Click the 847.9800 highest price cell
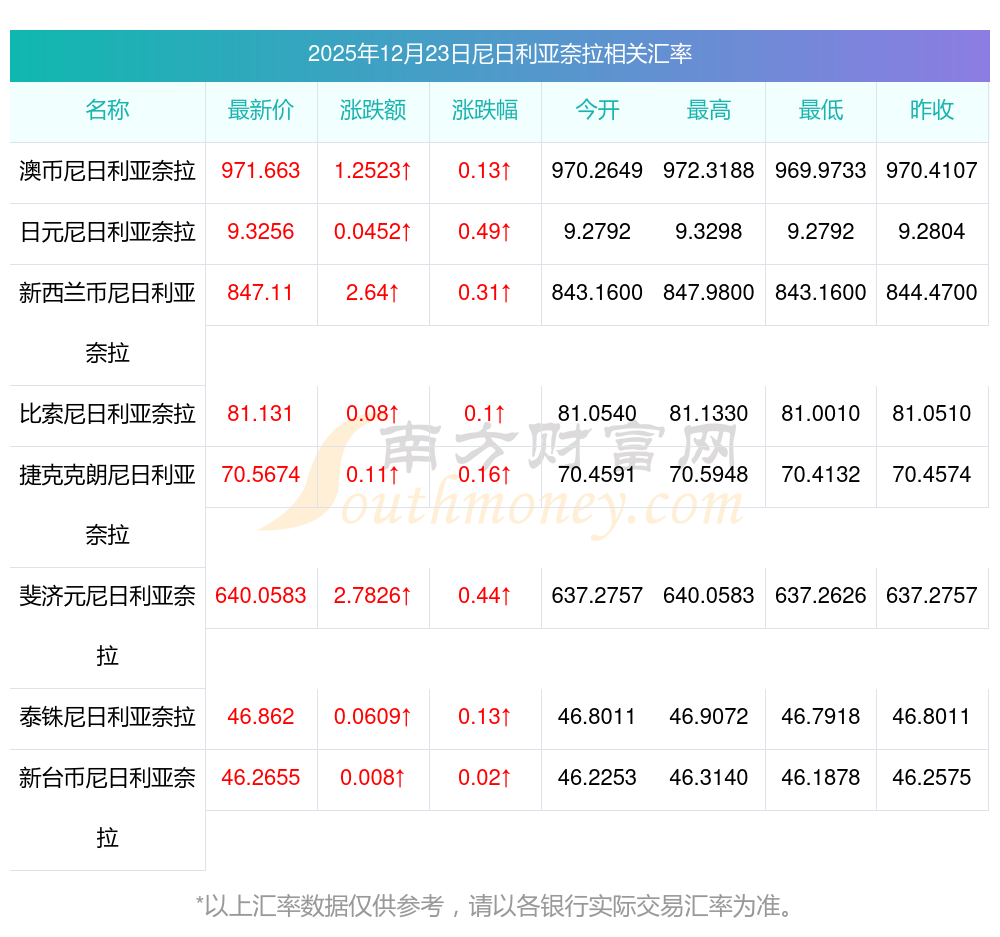1000x937 pixels. [x=709, y=293]
